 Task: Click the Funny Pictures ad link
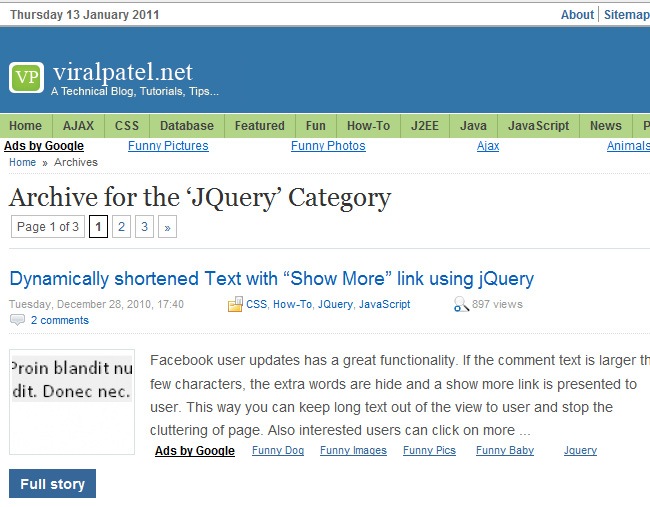point(168,146)
